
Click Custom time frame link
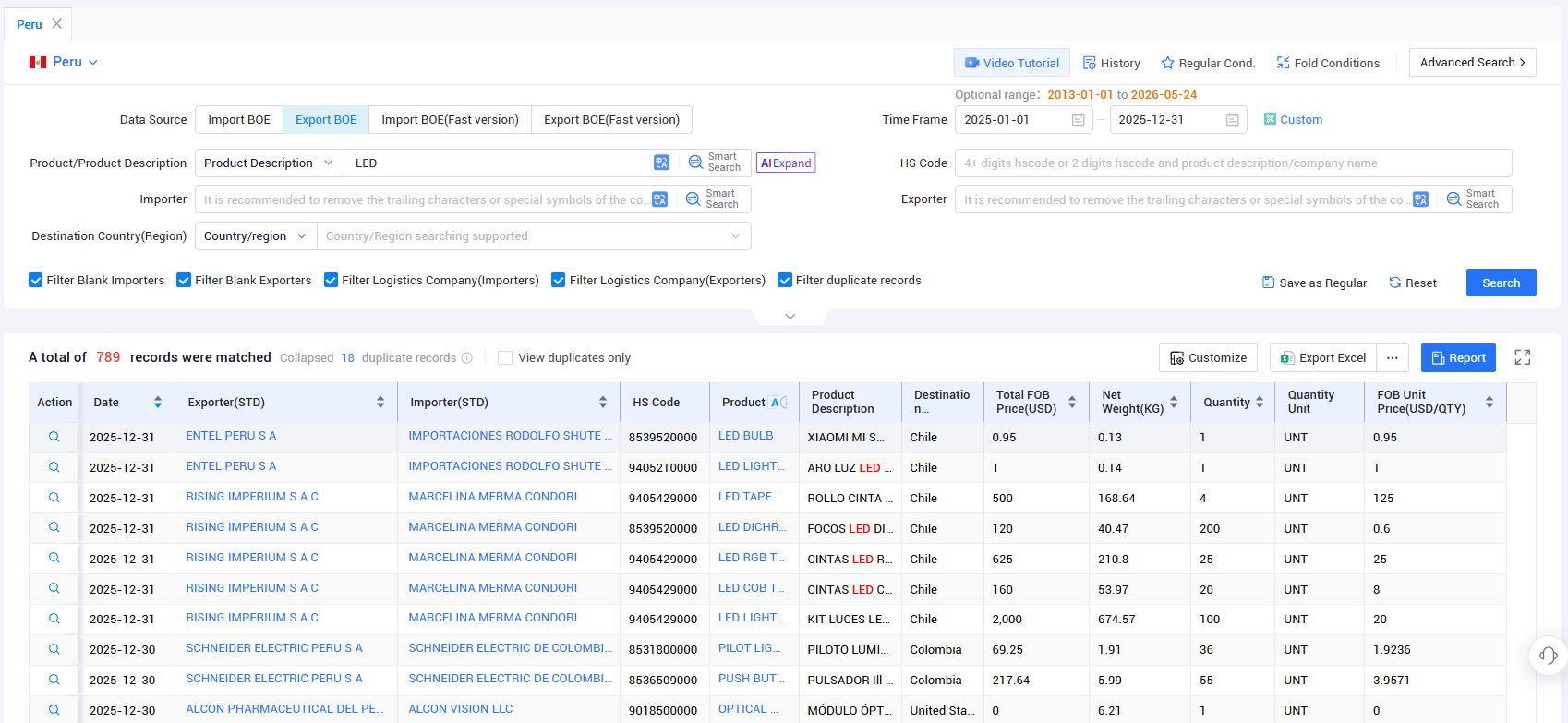point(1293,120)
